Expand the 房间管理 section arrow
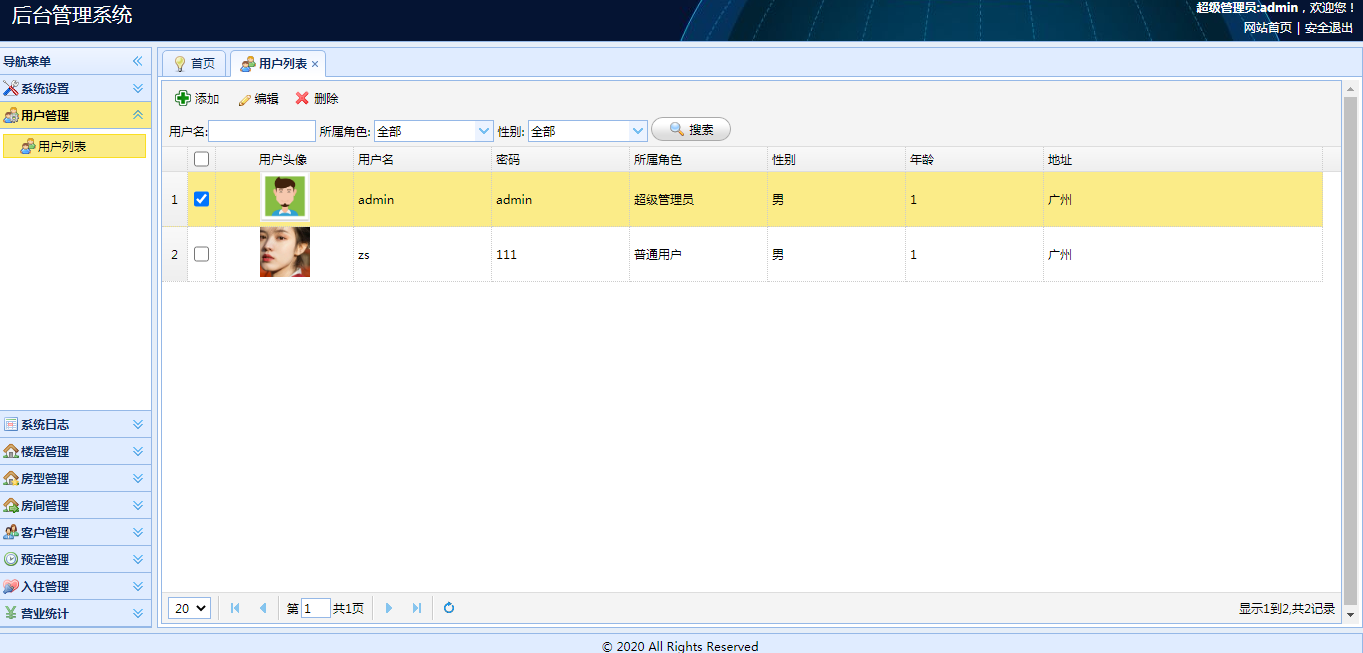 [x=138, y=505]
